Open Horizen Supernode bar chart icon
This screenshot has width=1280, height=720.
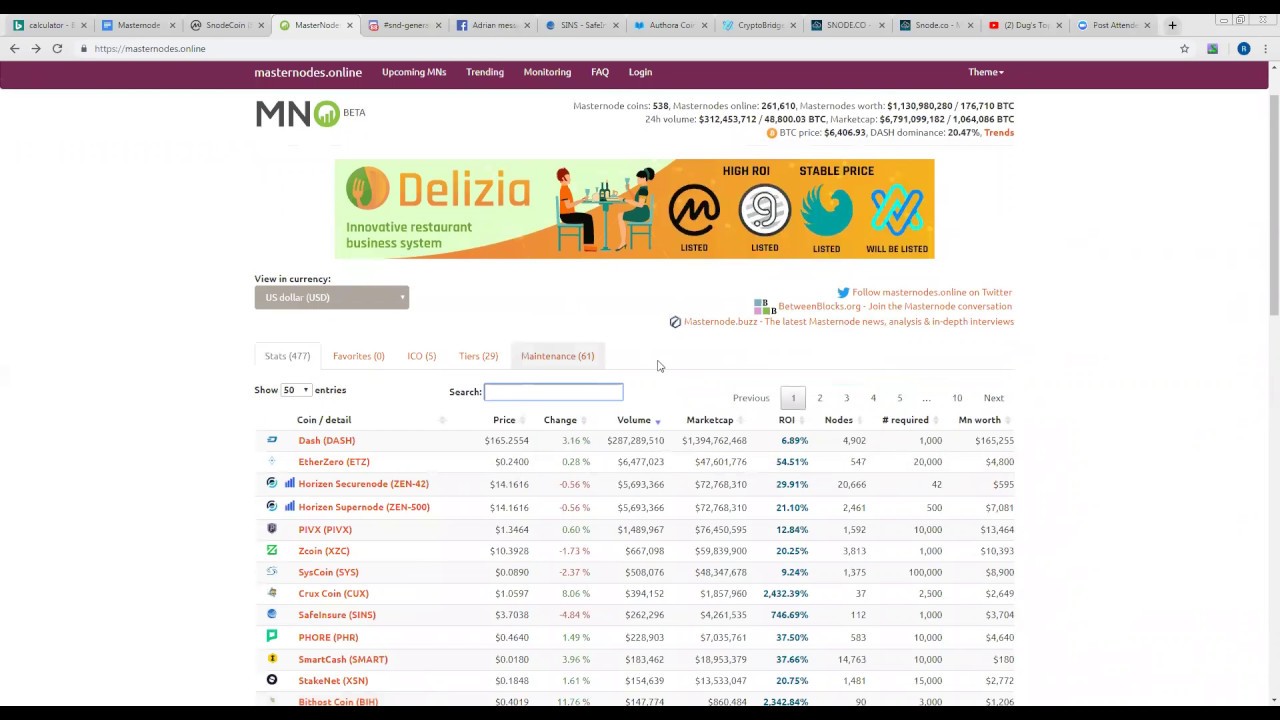click(x=290, y=506)
